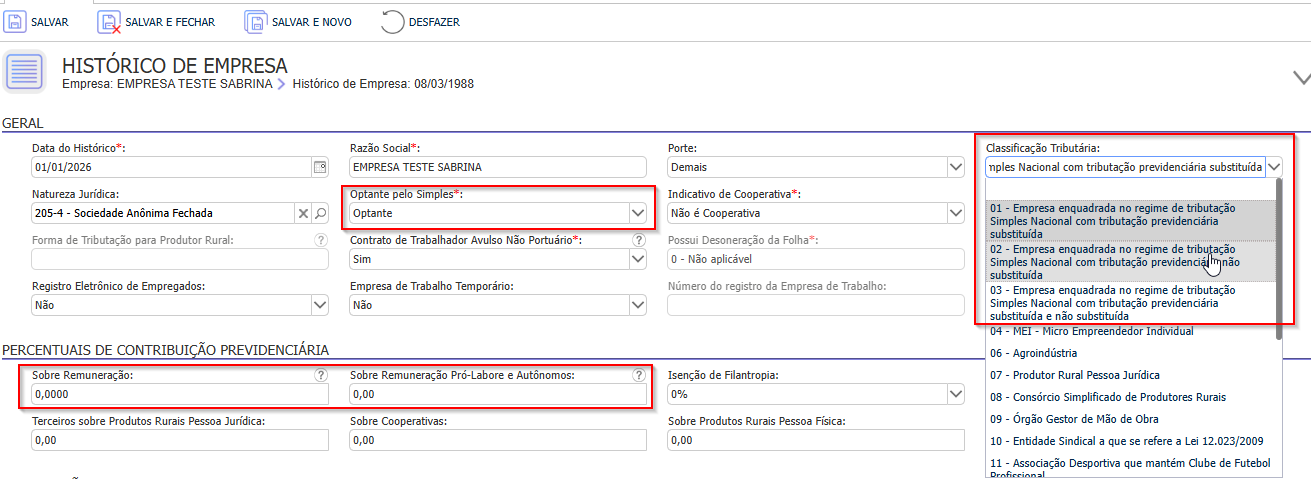Viewport: 1311px width, 479px height.
Task: Click the Desfazer undo icon
Action: [393, 21]
